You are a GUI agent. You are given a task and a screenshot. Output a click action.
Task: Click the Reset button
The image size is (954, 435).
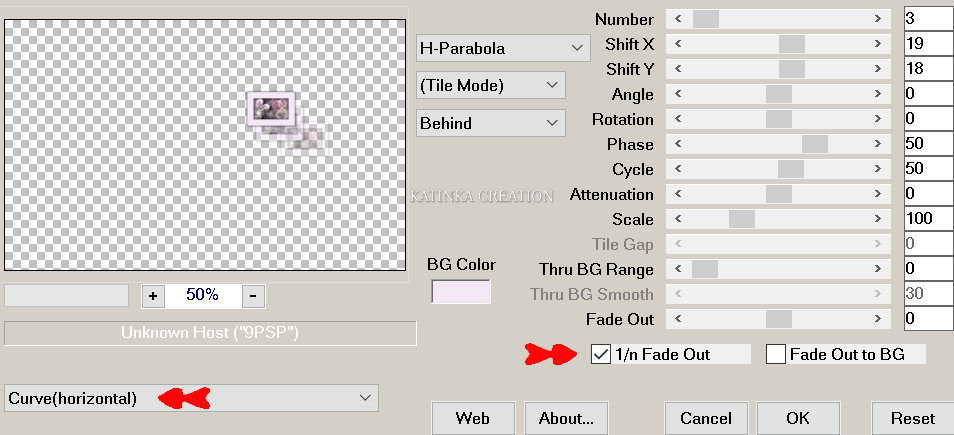[x=912, y=417]
